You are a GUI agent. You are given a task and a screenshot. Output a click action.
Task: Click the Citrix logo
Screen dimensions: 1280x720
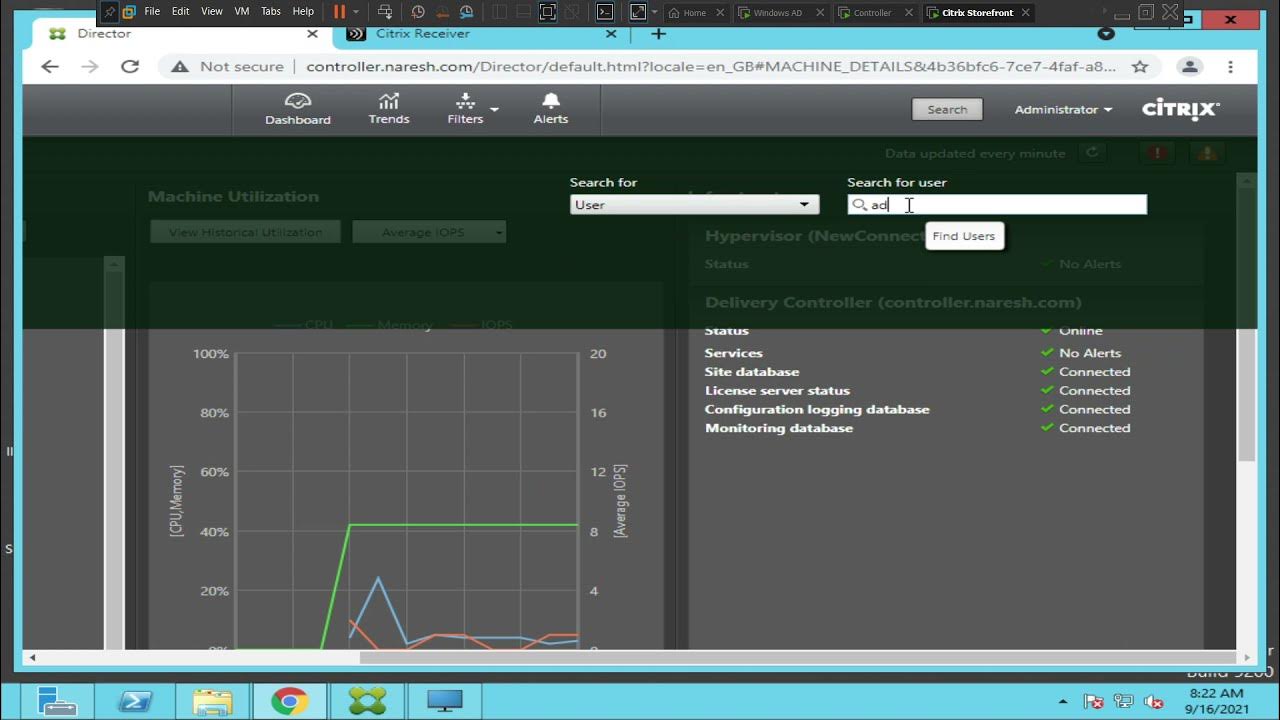pyautogui.click(x=1181, y=109)
